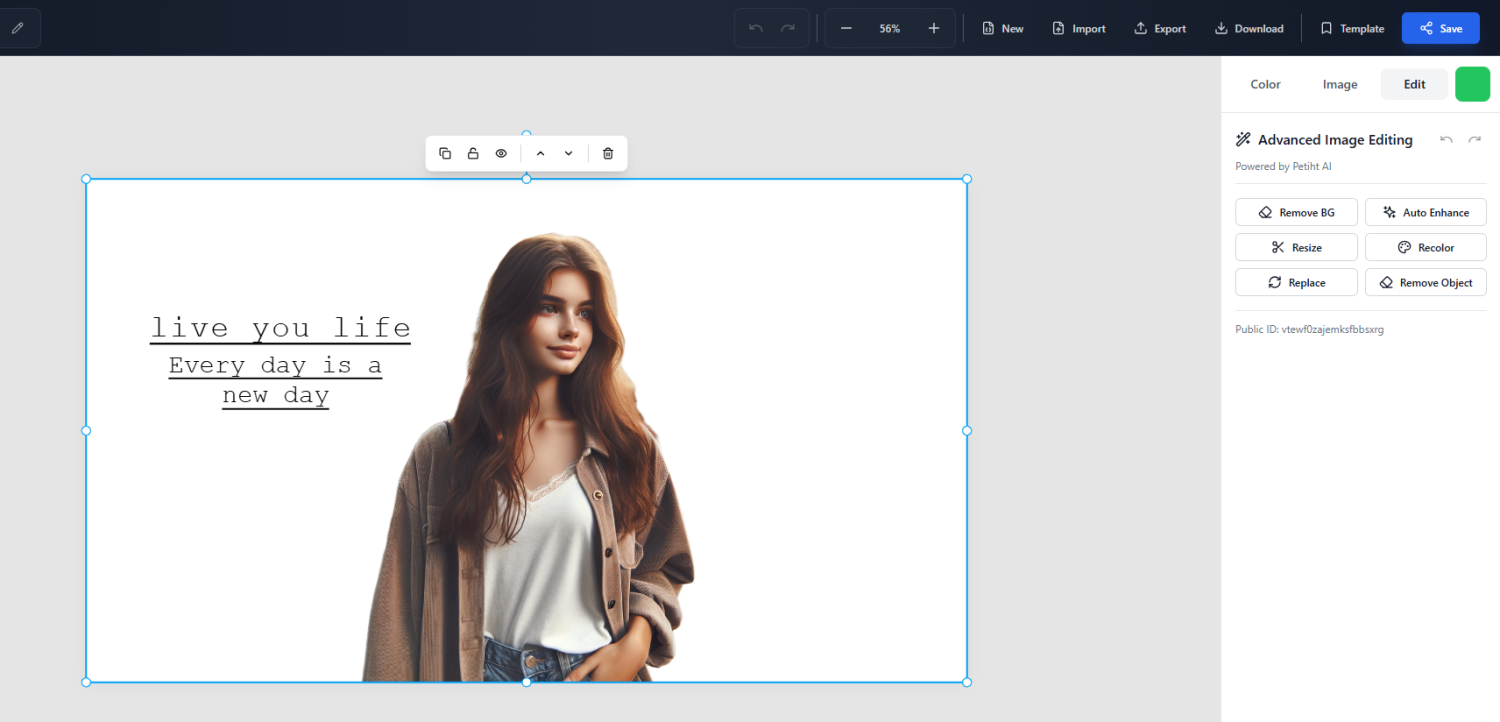1500x722 pixels.
Task: Apply Auto Enhance to the image
Action: [x=1425, y=212]
